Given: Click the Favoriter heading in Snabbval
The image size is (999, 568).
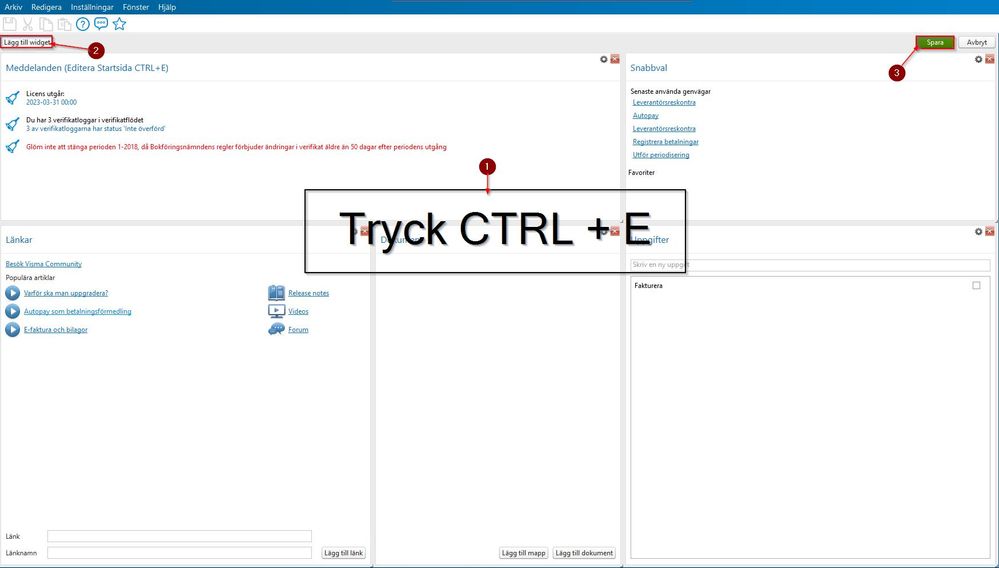Looking at the screenshot, I should point(642,173).
